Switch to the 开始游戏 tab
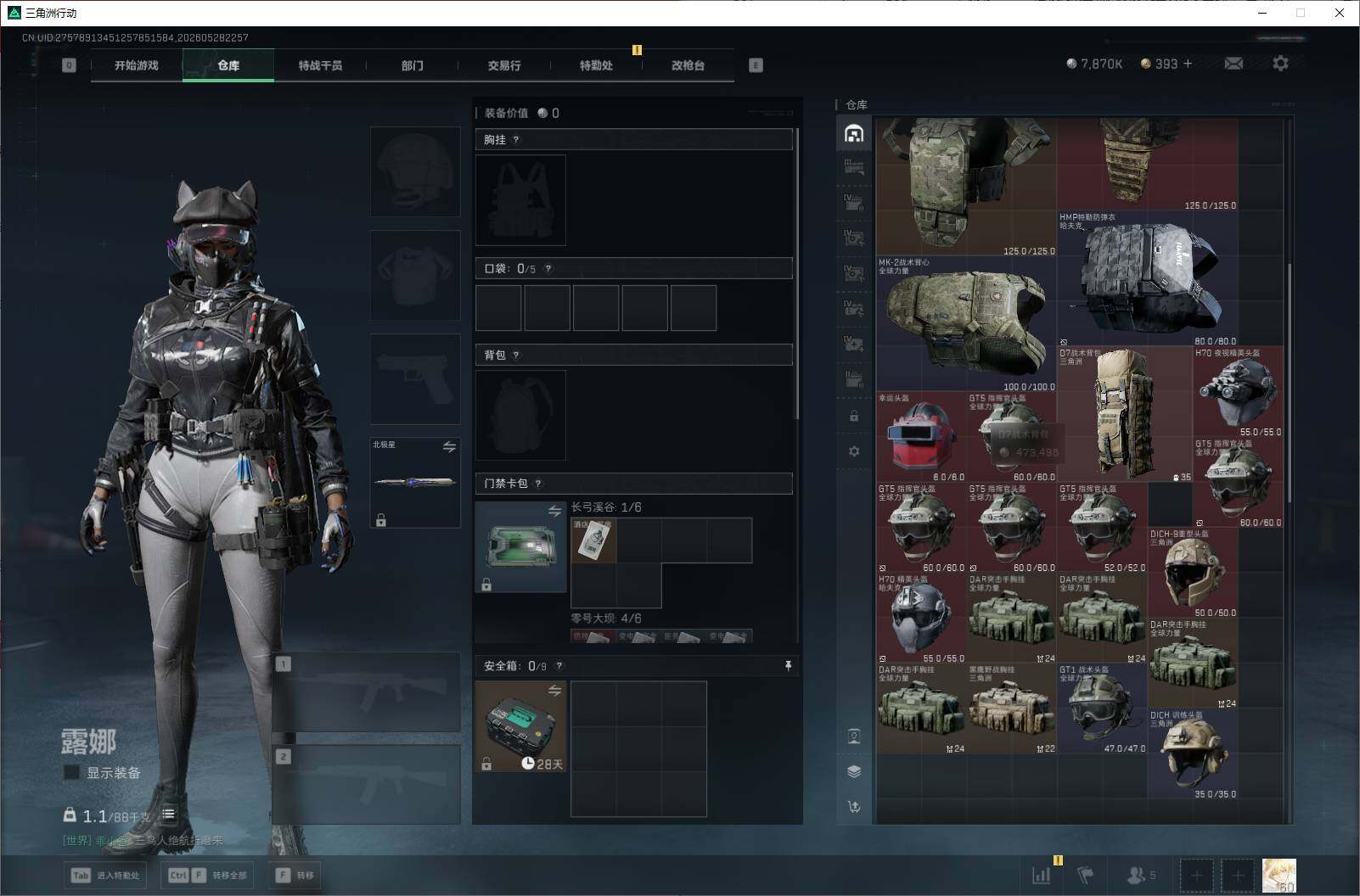 tap(137, 65)
